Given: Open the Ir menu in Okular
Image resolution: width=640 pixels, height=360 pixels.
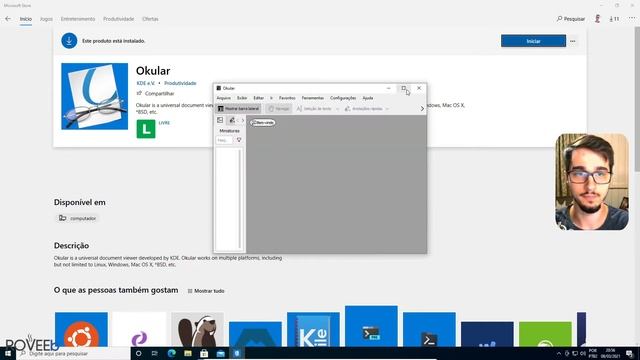Looking at the screenshot, I should pyautogui.click(x=271, y=98).
